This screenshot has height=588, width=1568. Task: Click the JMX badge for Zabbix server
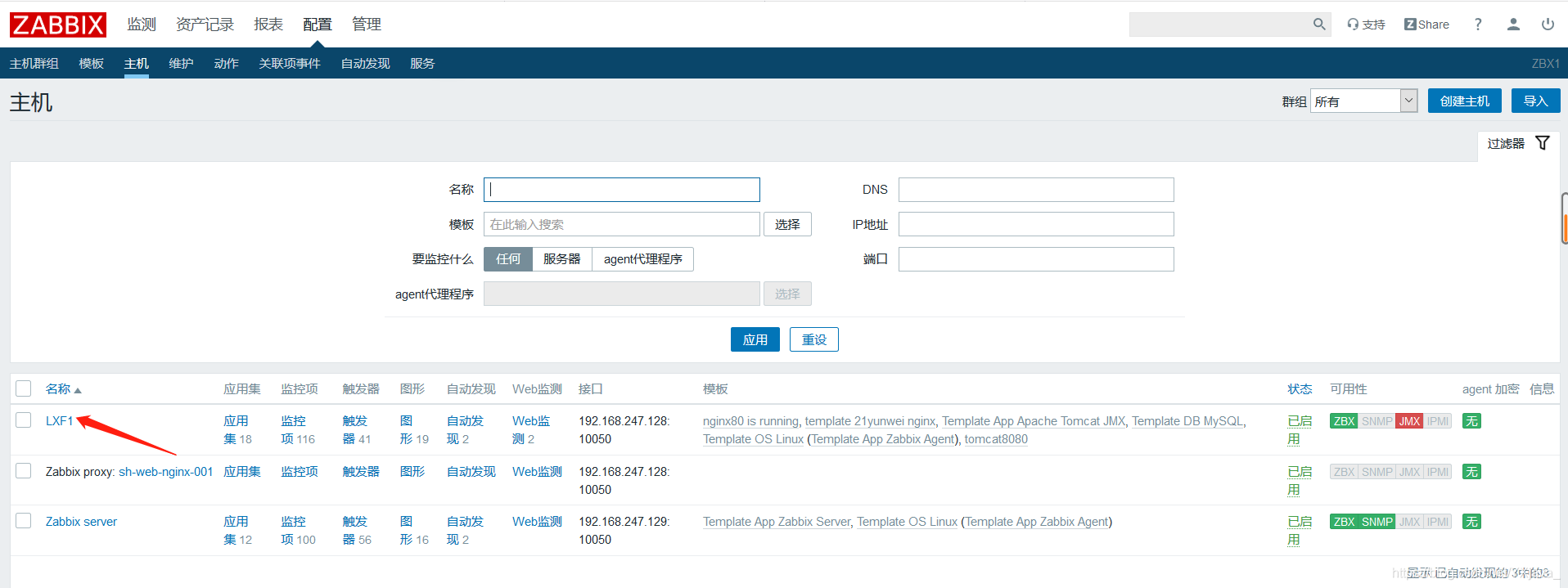tap(1409, 522)
